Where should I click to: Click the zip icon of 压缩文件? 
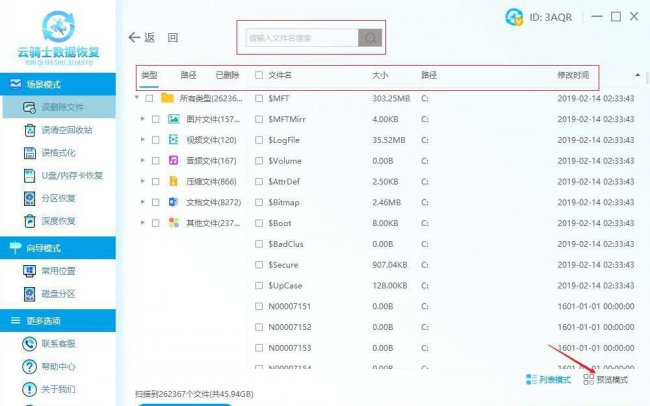[x=173, y=181]
